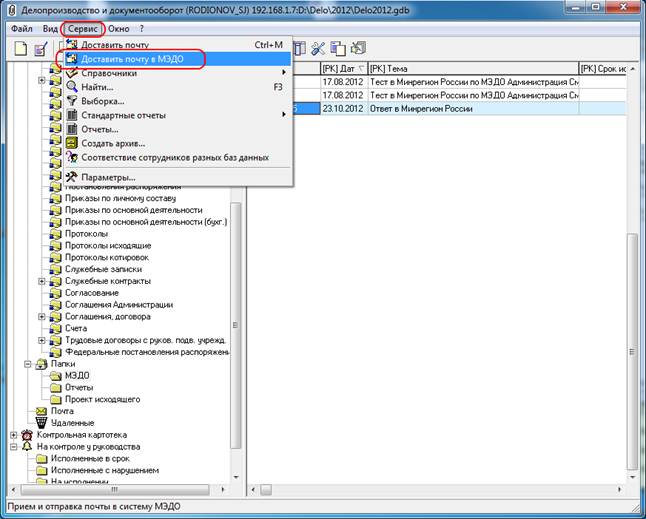
Task: Select the МЭДО folder in tree
Action: point(77,376)
